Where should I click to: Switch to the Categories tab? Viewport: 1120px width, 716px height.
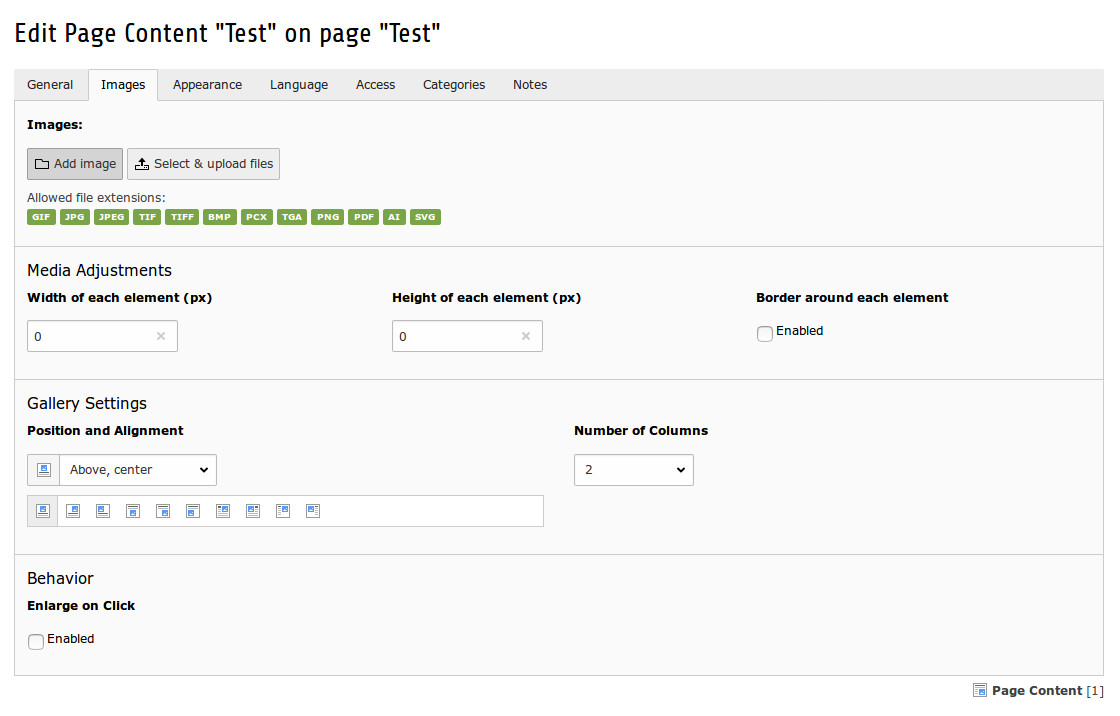454,85
